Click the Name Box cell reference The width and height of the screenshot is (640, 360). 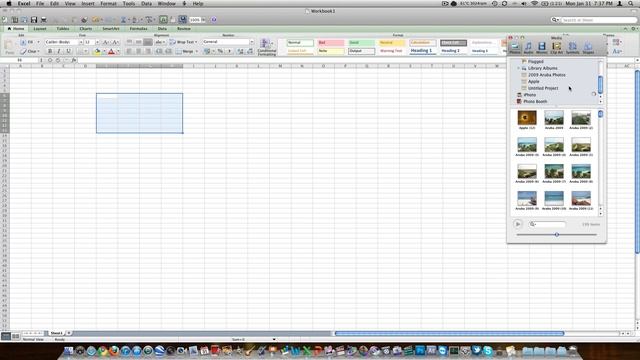[x=19, y=60]
